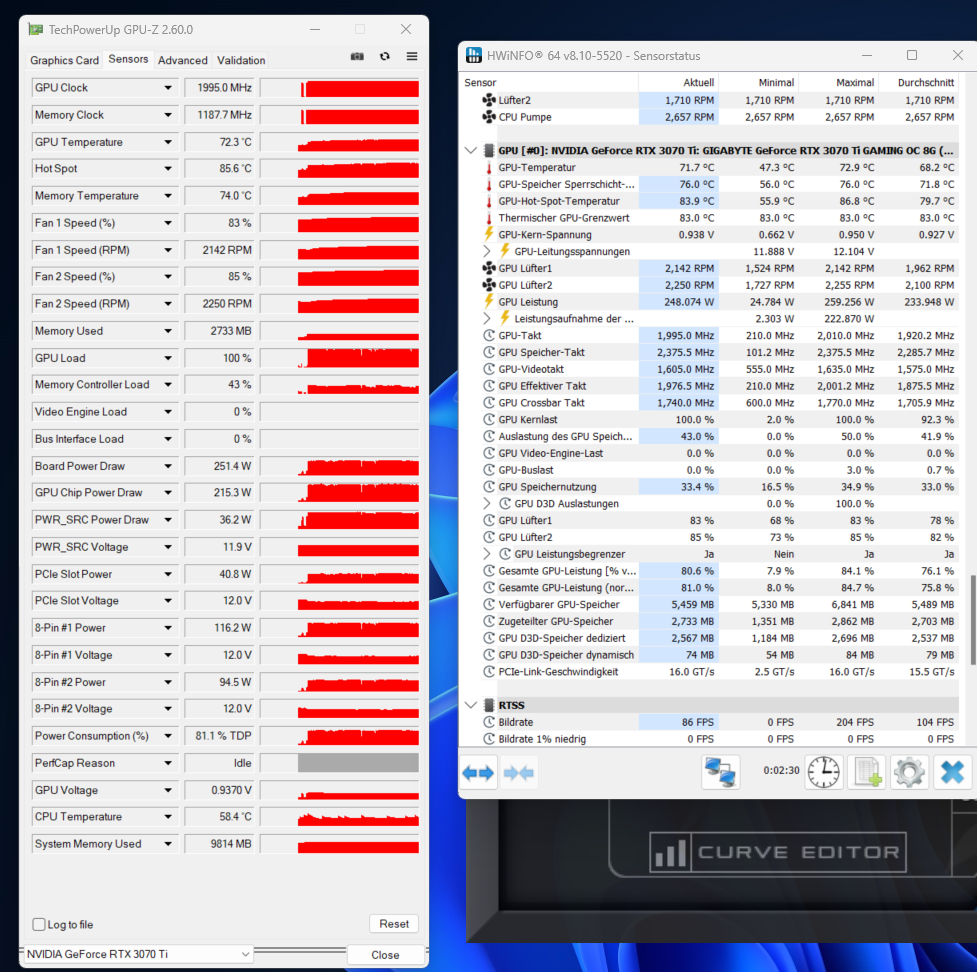Viewport: 977px width, 972px height.
Task: Click the Sensor column header
Action: click(x=548, y=82)
